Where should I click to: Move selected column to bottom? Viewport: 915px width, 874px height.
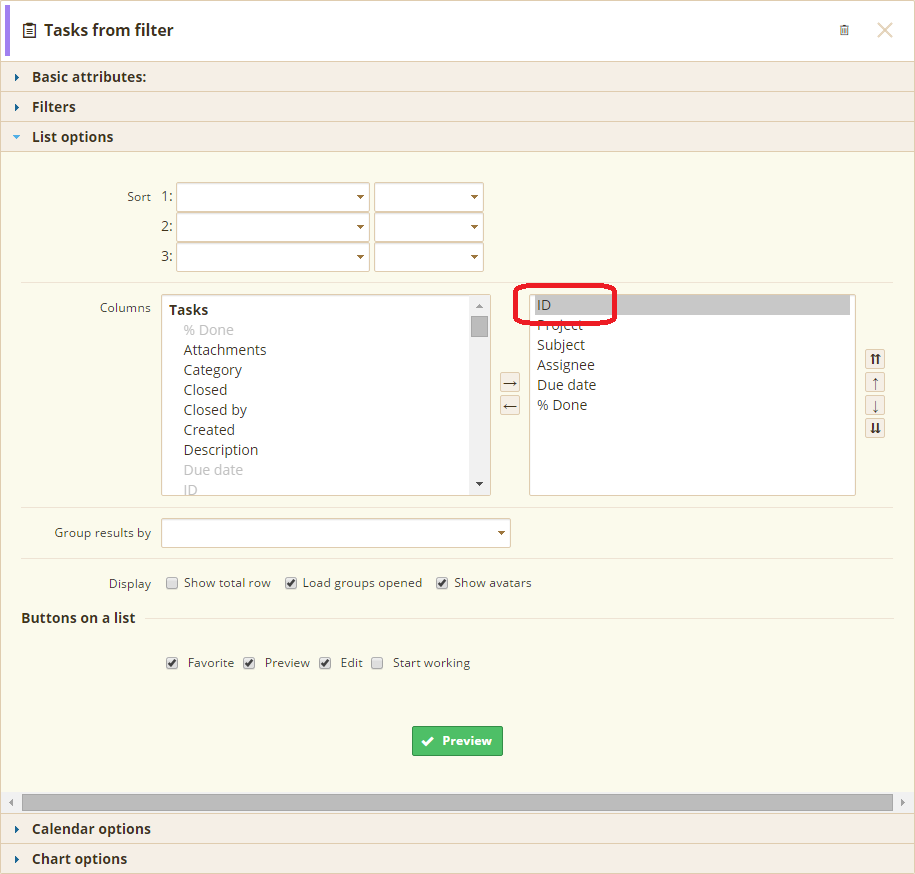[875, 428]
